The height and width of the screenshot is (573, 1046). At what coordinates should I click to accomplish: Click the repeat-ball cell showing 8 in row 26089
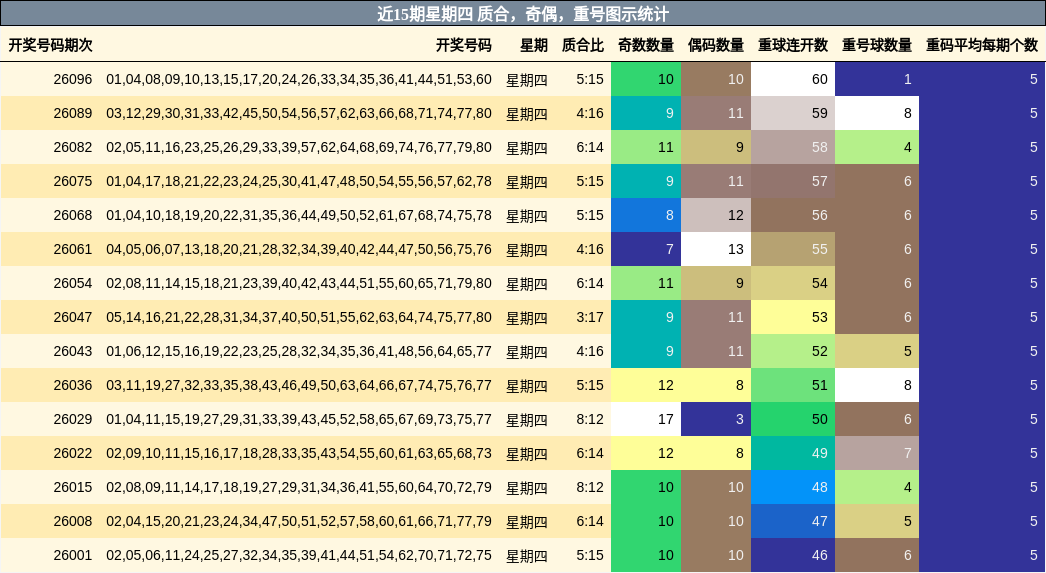click(x=877, y=113)
